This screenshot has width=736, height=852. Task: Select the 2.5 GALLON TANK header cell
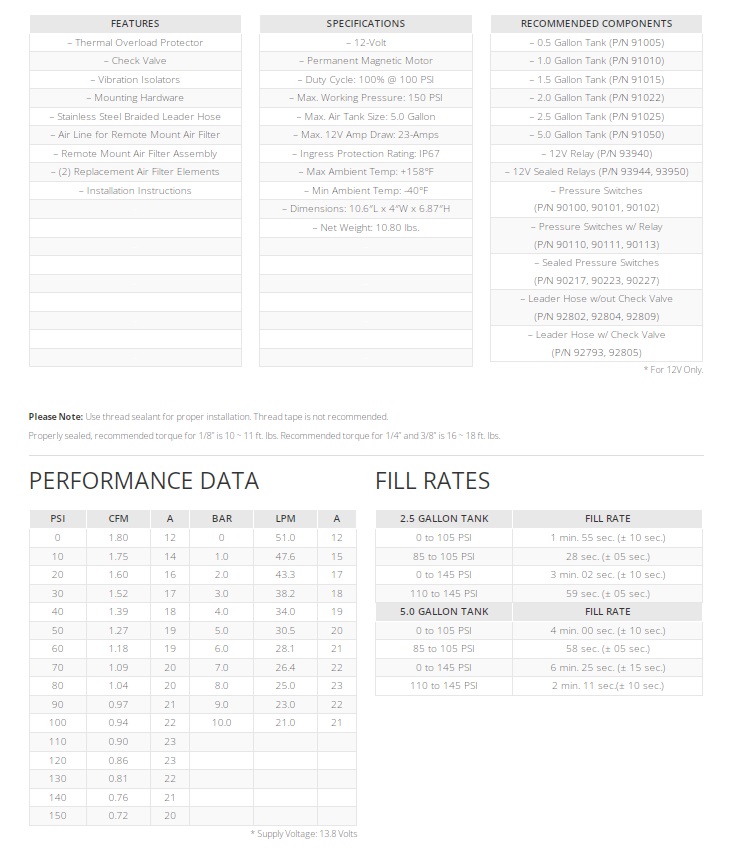tap(443, 519)
